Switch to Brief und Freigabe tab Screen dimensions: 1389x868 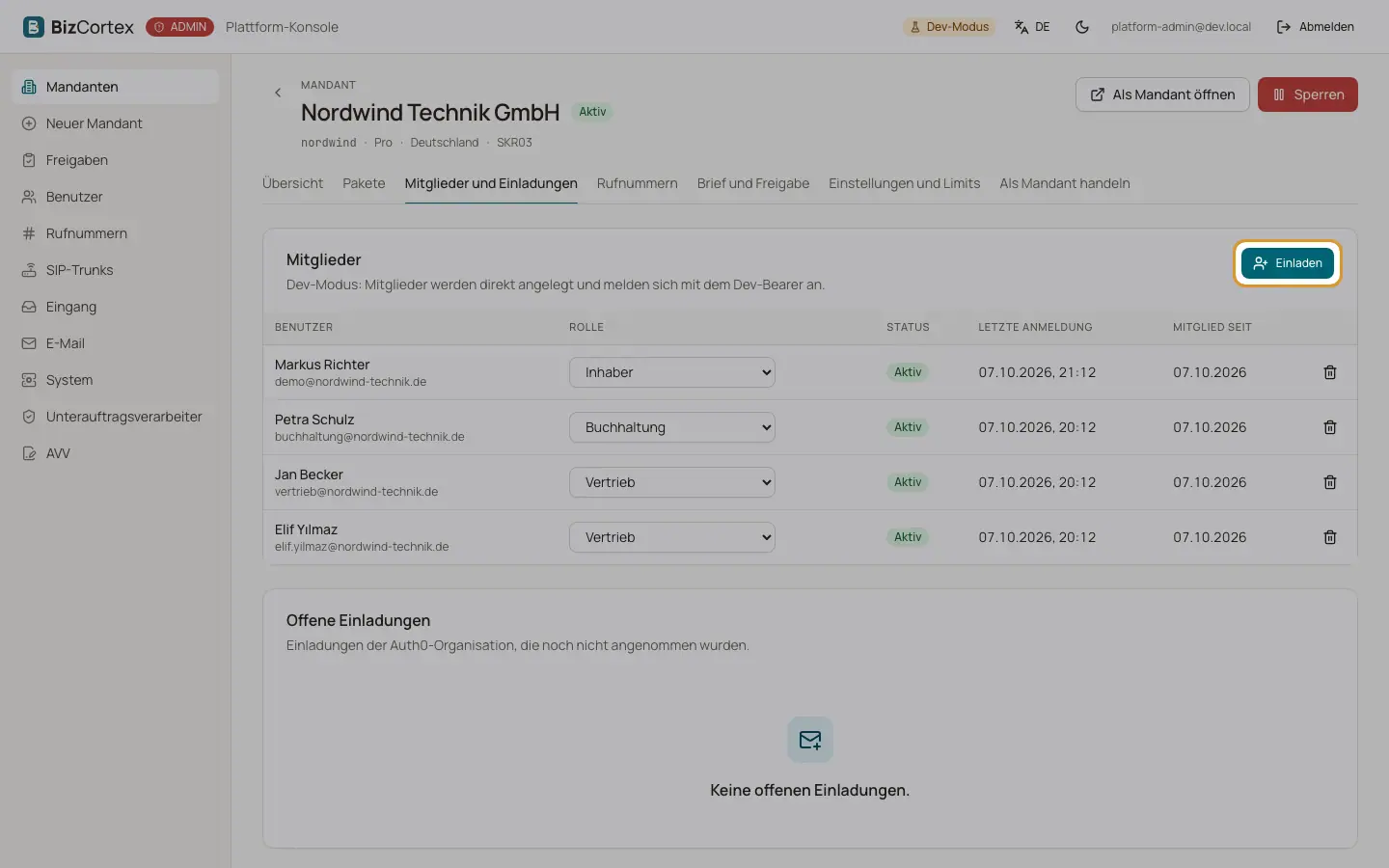(x=753, y=183)
